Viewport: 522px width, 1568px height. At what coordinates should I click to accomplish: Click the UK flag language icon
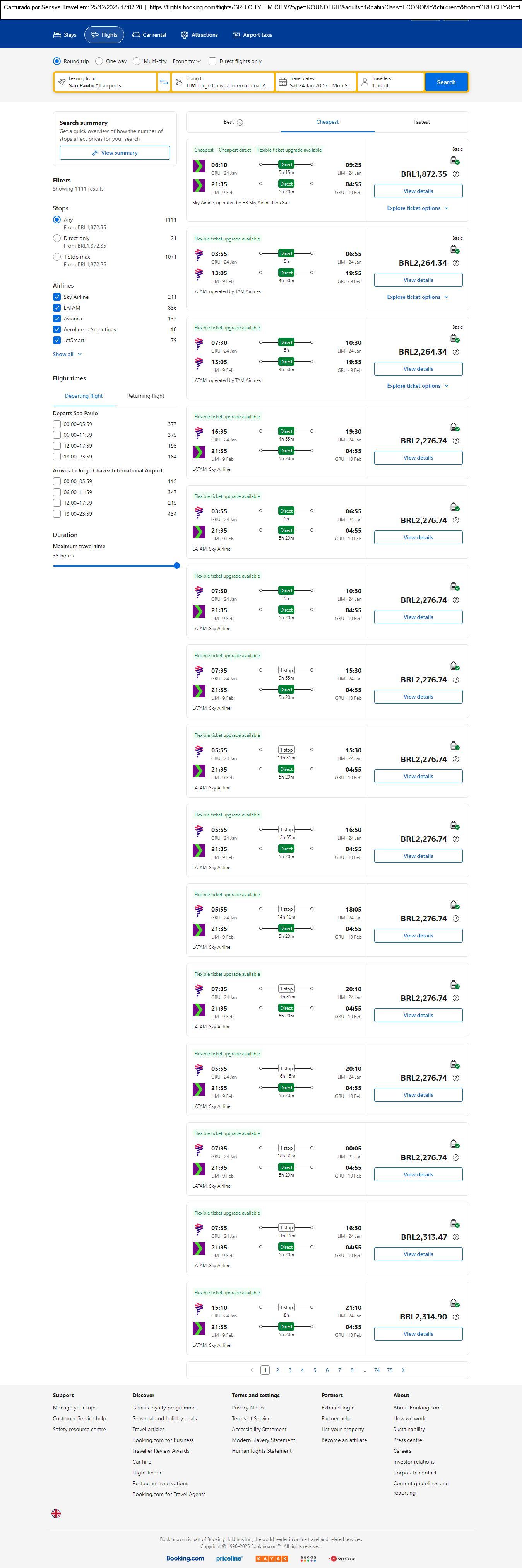pos(56,1513)
